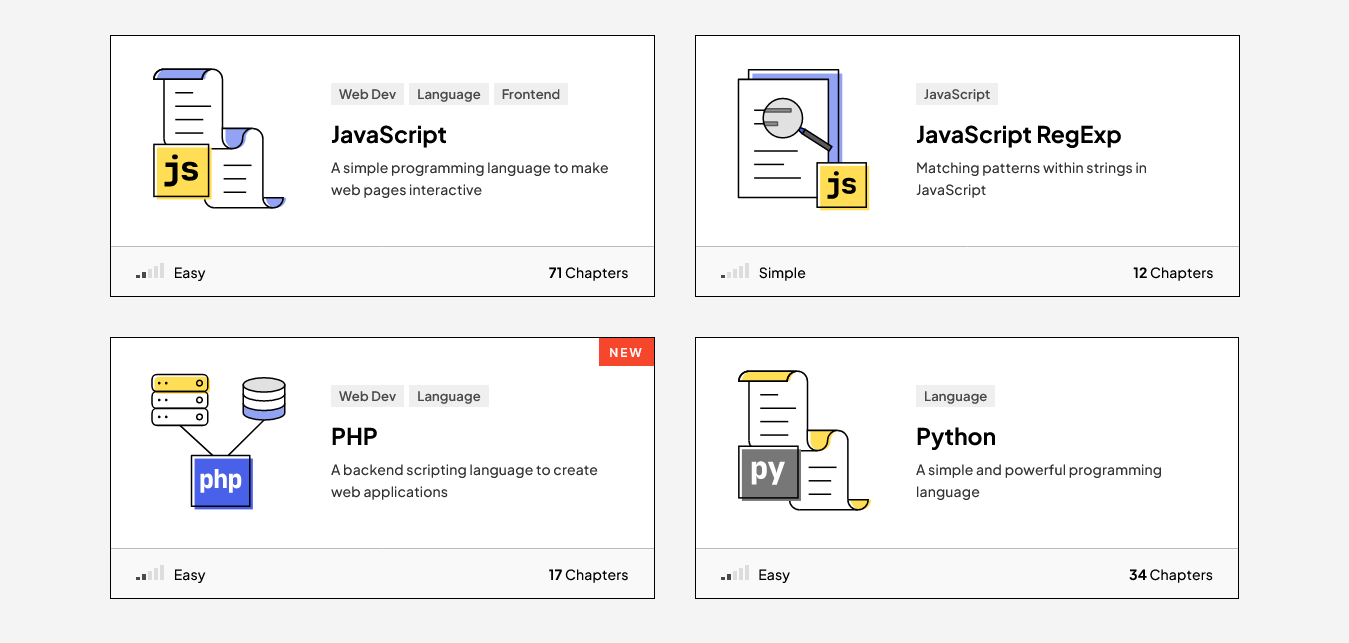Viewport: 1349px width, 643px height.
Task: Select the Web Dev tag on JavaScript card
Action: (367, 94)
